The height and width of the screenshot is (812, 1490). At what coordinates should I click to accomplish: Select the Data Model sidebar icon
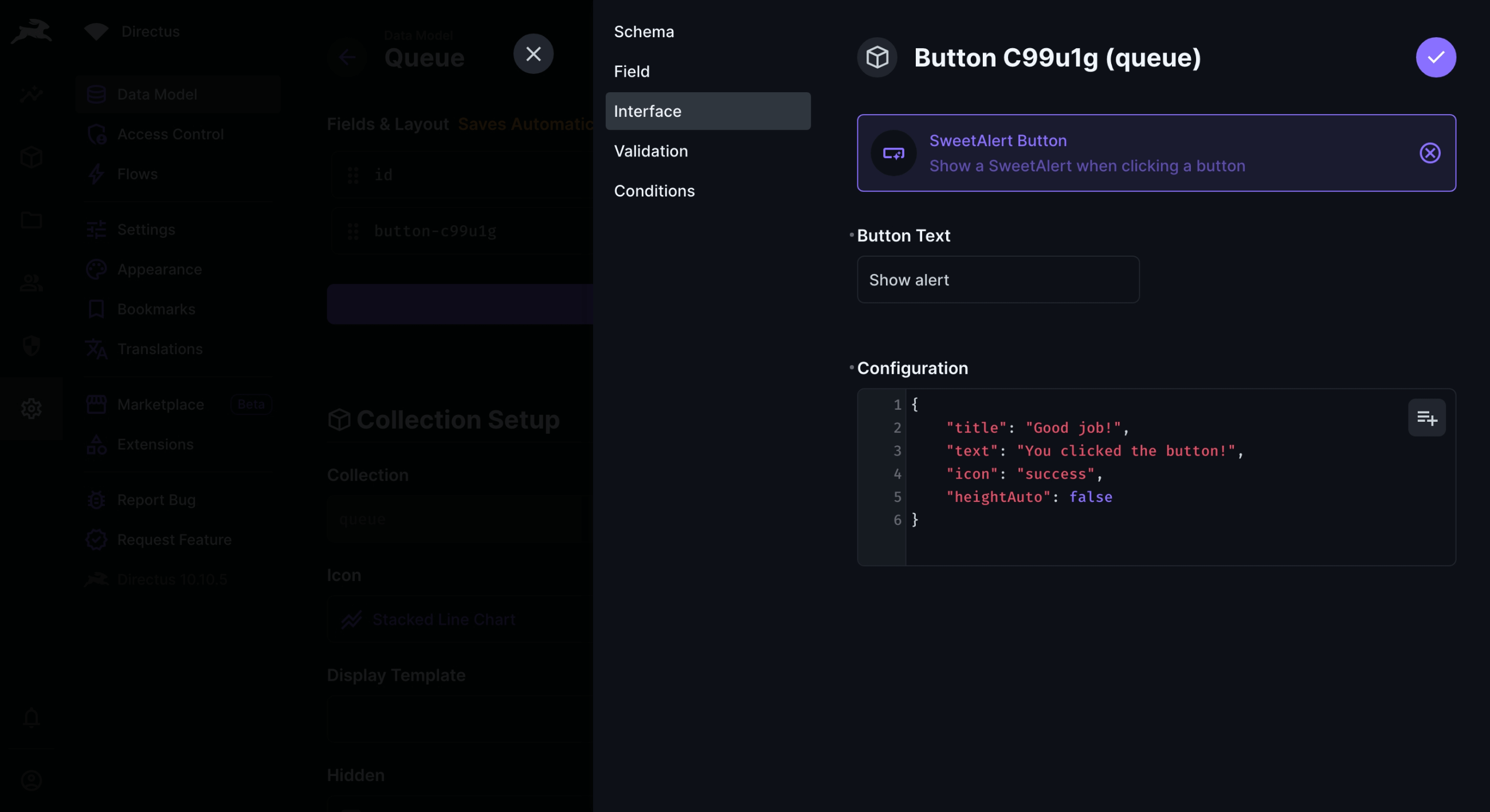pyautogui.click(x=96, y=94)
